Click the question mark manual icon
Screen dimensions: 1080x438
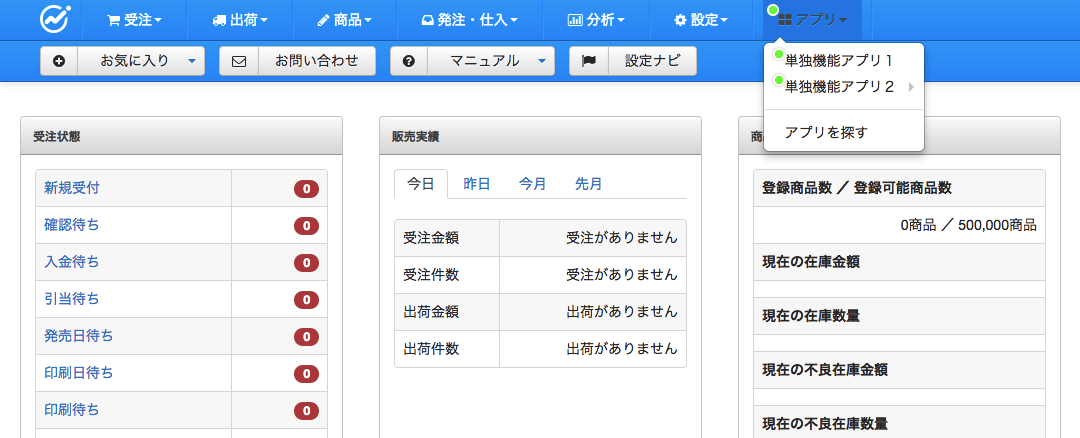pos(409,61)
